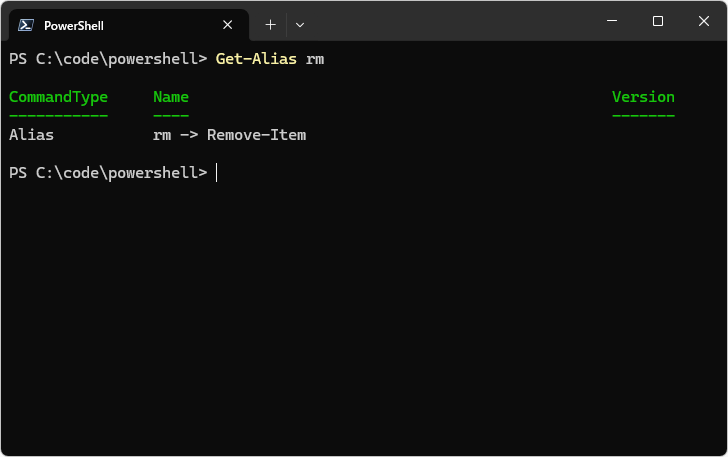The image size is (728, 457).
Task: Click the empty title bar drag area
Action: (450, 21)
